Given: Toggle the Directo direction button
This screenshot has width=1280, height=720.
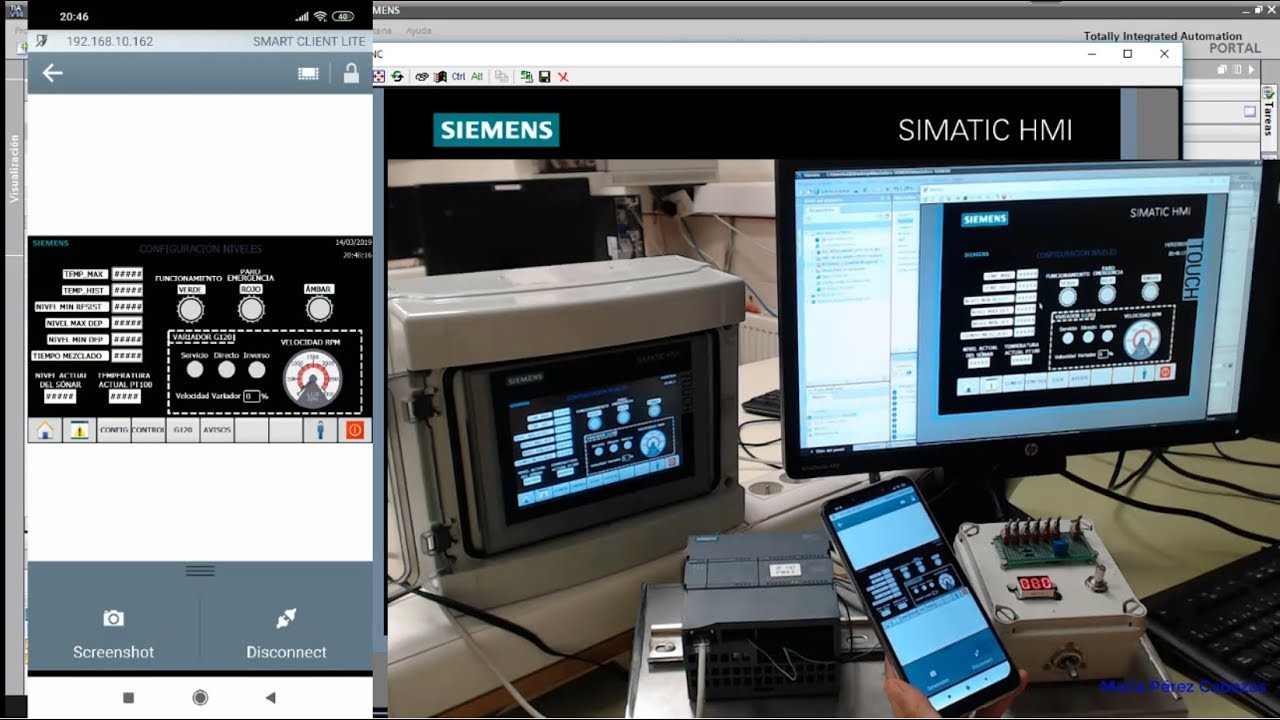Looking at the screenshot, I should click(x=226, y=370).
